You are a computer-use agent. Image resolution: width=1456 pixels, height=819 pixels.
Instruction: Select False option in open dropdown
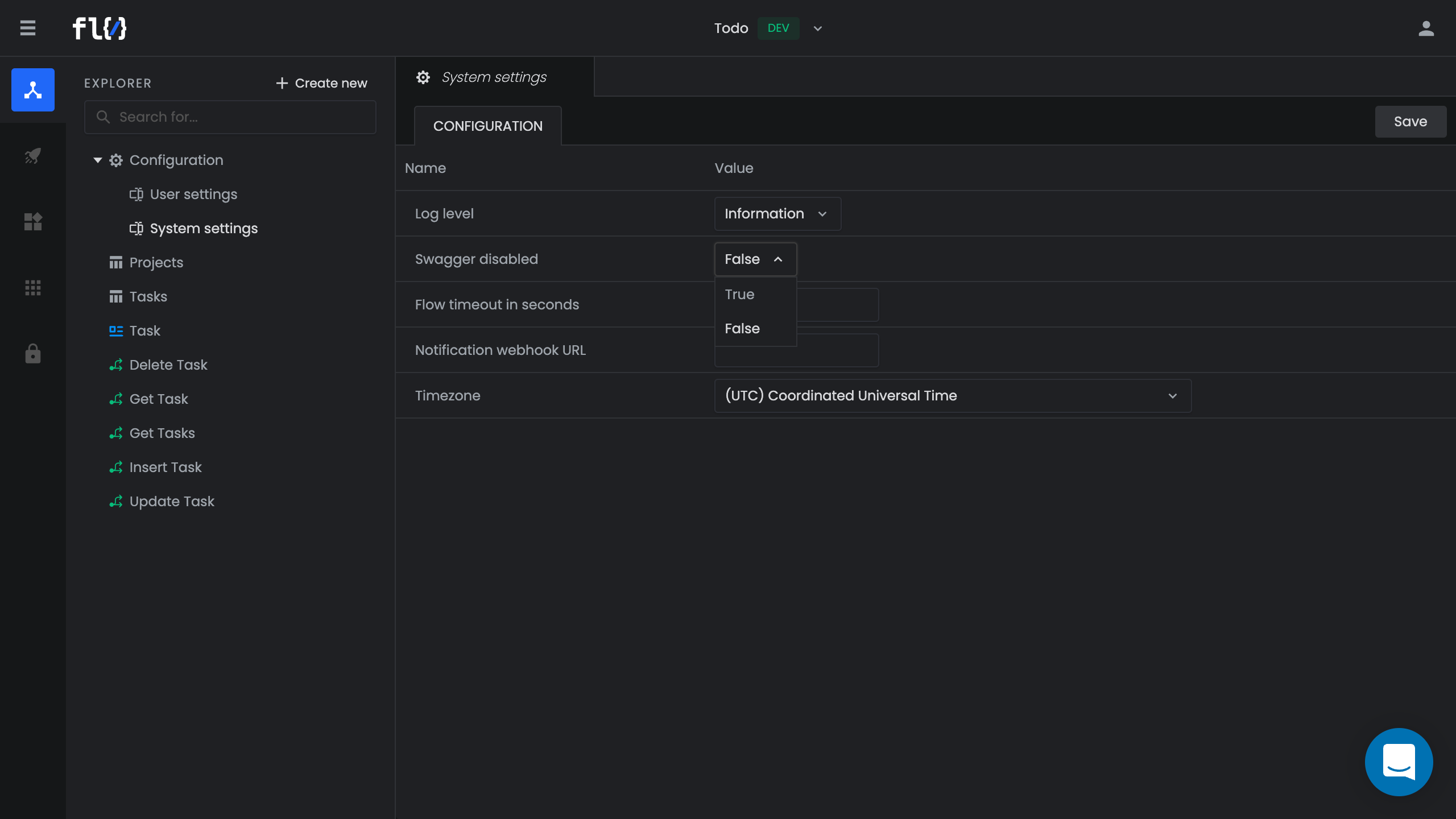point(742,329)
